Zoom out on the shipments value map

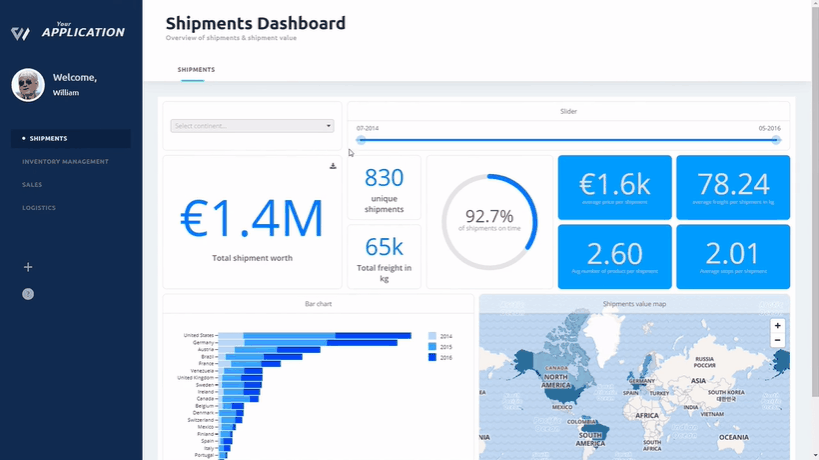coord(777,340)
